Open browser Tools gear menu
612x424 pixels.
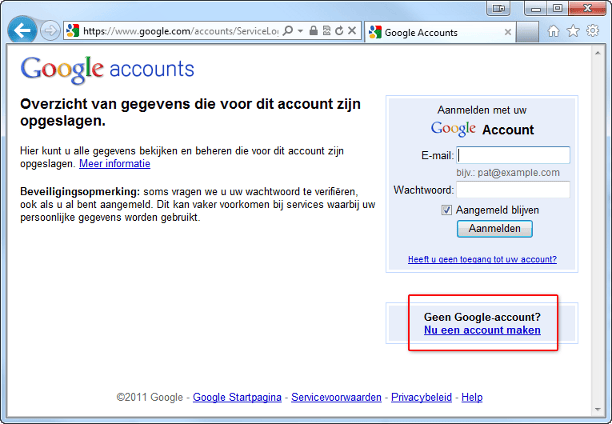[592, 31]
